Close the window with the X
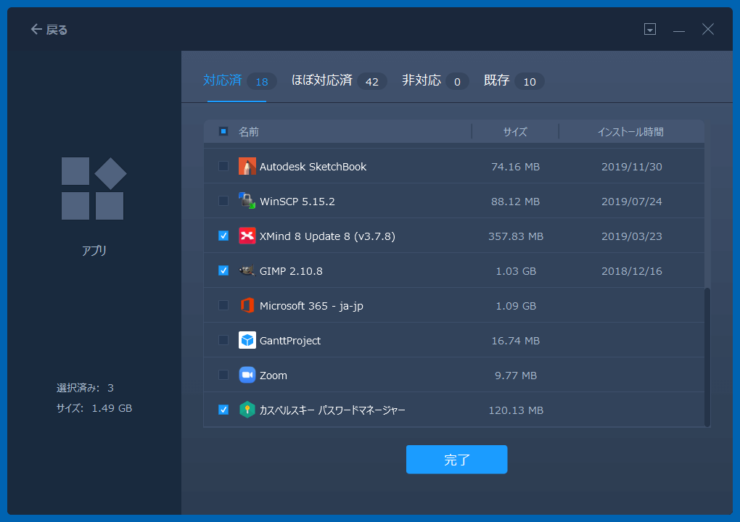Viewport: 740px width, 522px height. [708, 29]
